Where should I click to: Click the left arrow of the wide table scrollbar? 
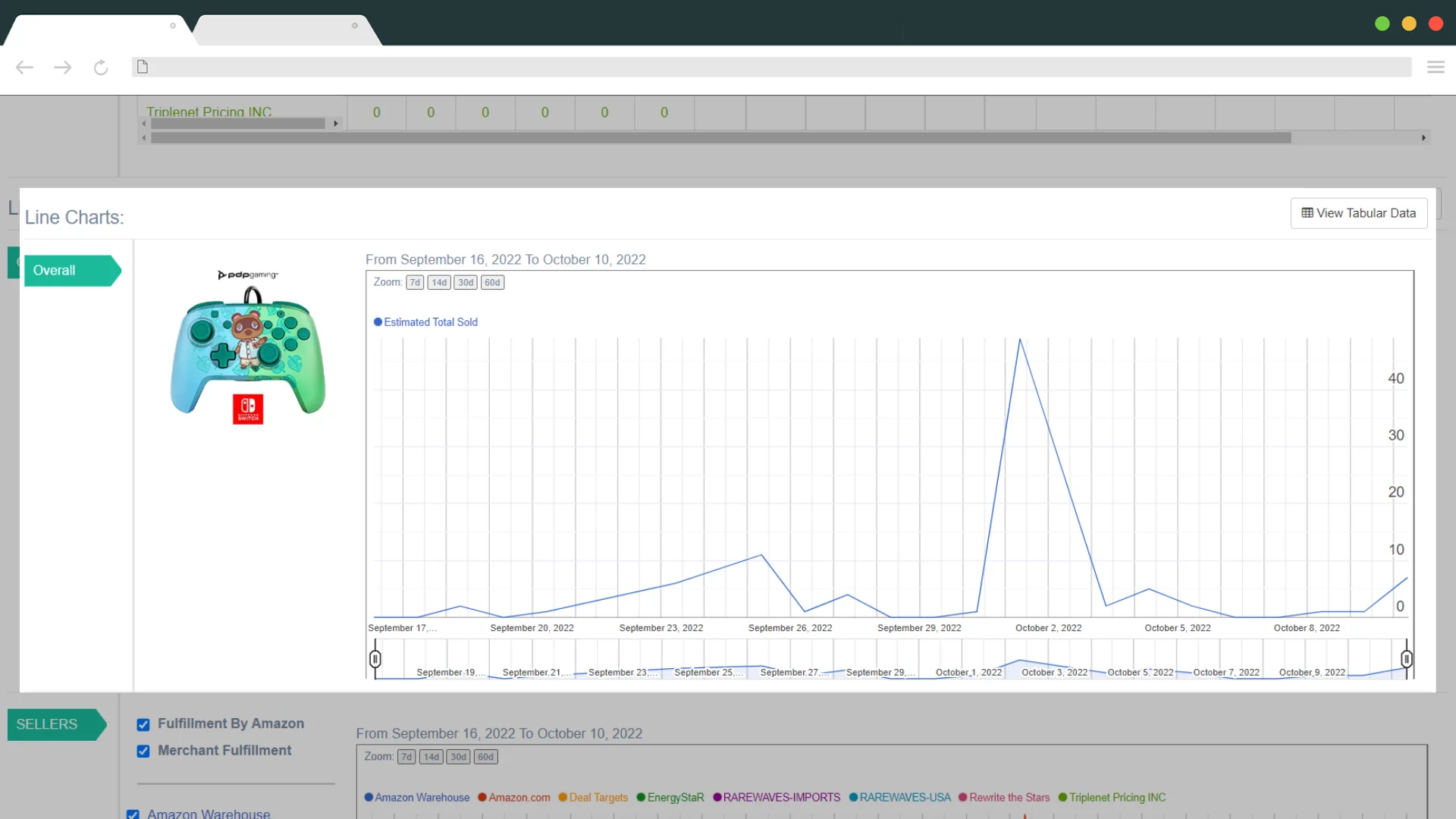[144, 138]
